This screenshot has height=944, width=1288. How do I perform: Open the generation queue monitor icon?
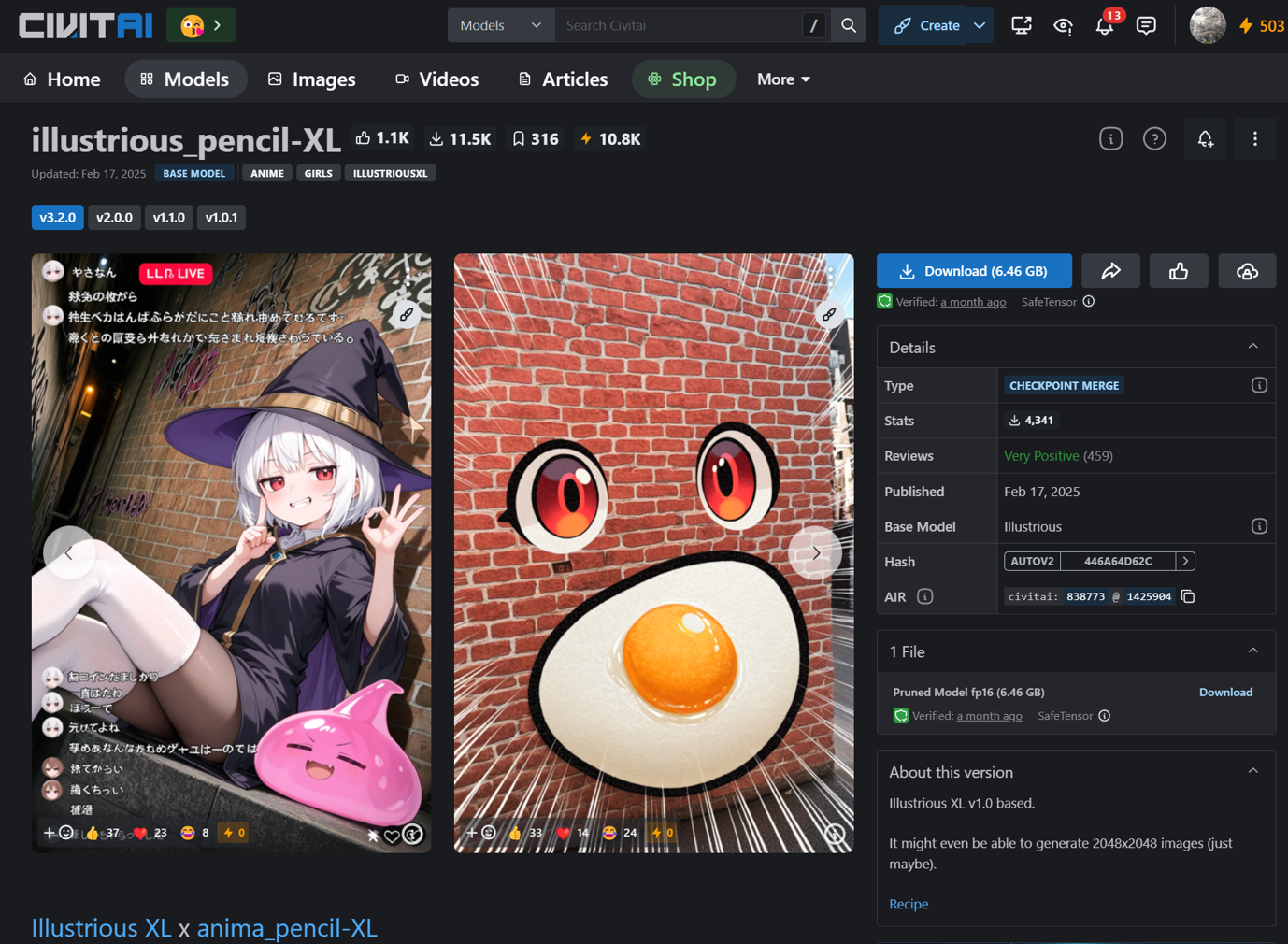click(x=1021, y=25)
